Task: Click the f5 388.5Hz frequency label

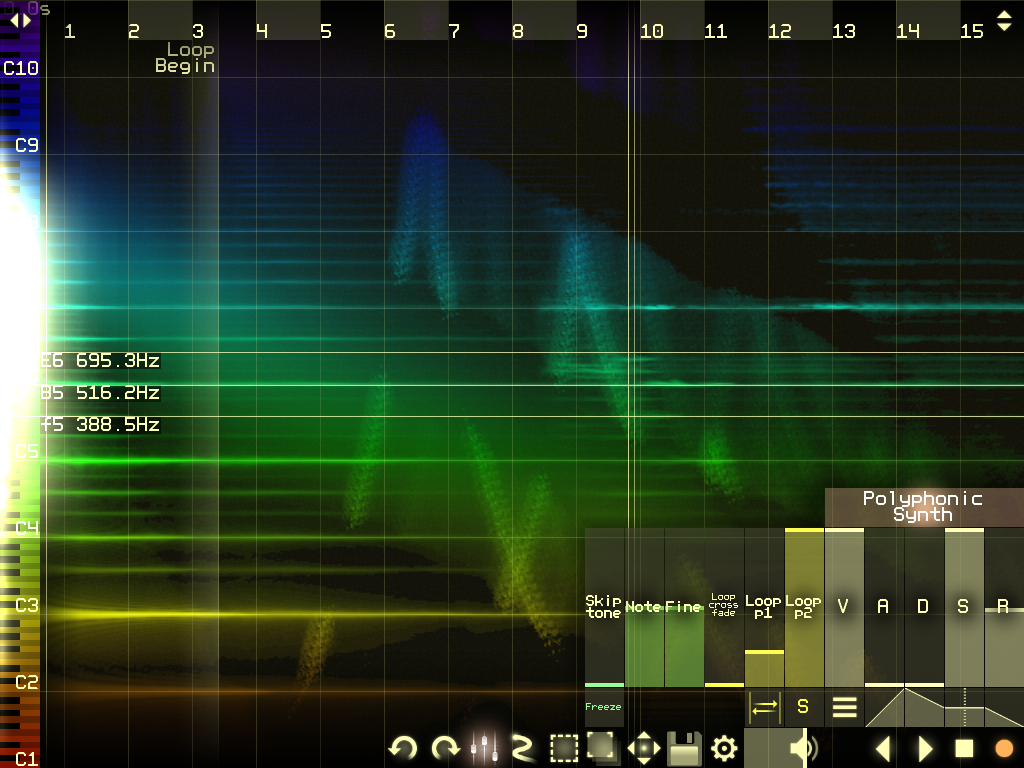Action: tap(101, 424)
